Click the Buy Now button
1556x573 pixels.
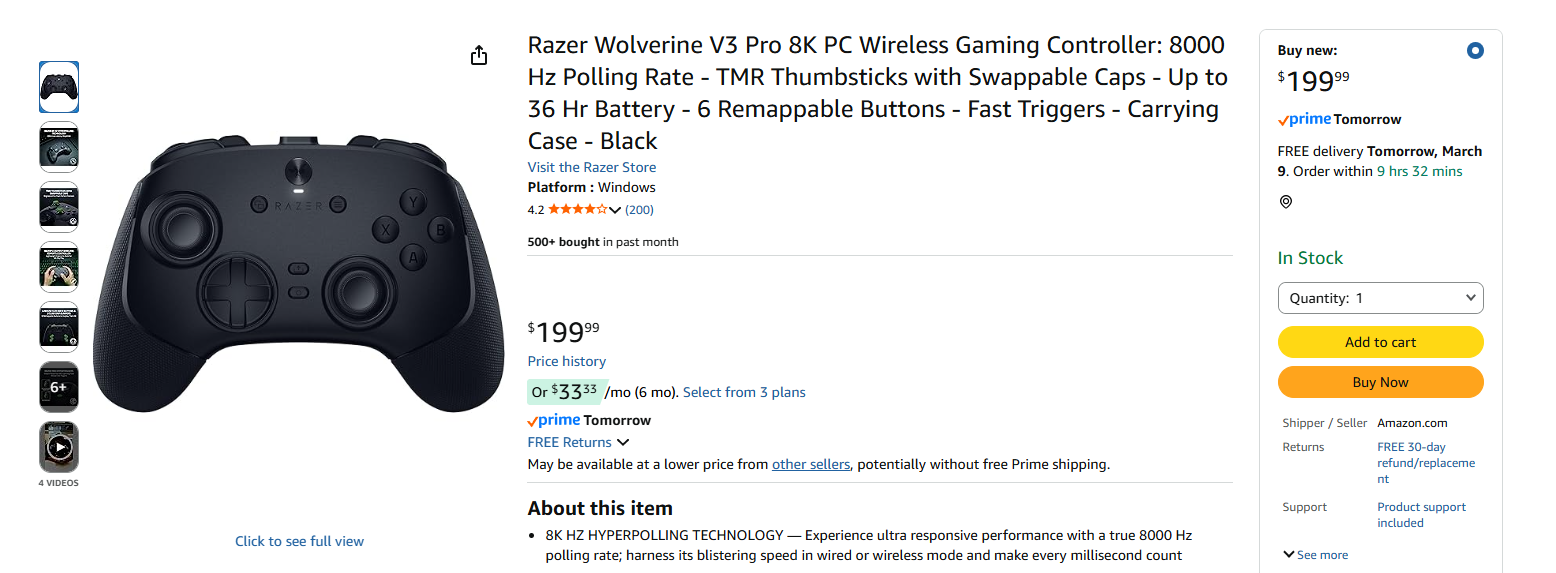[1380, 382]
